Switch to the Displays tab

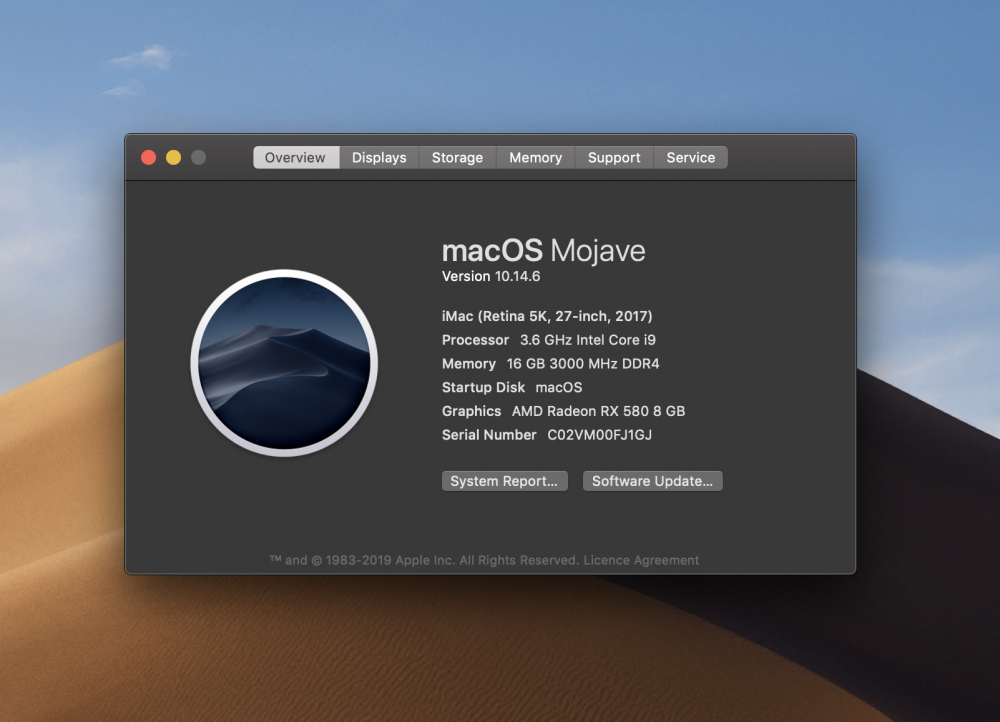[x=379, y=158]
